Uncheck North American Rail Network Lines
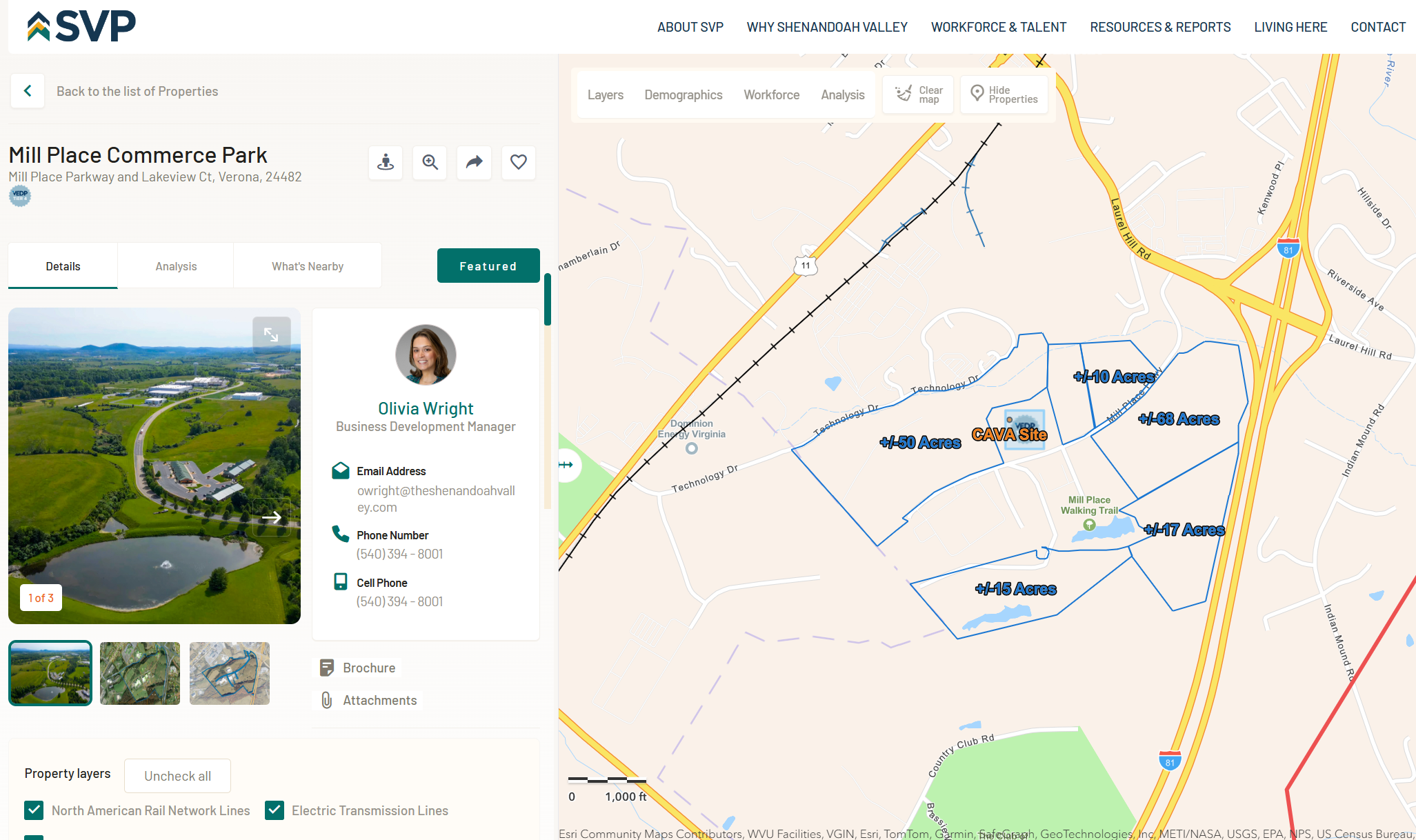Viewport: 1416px width, 840px height. (x=34, y=810)
